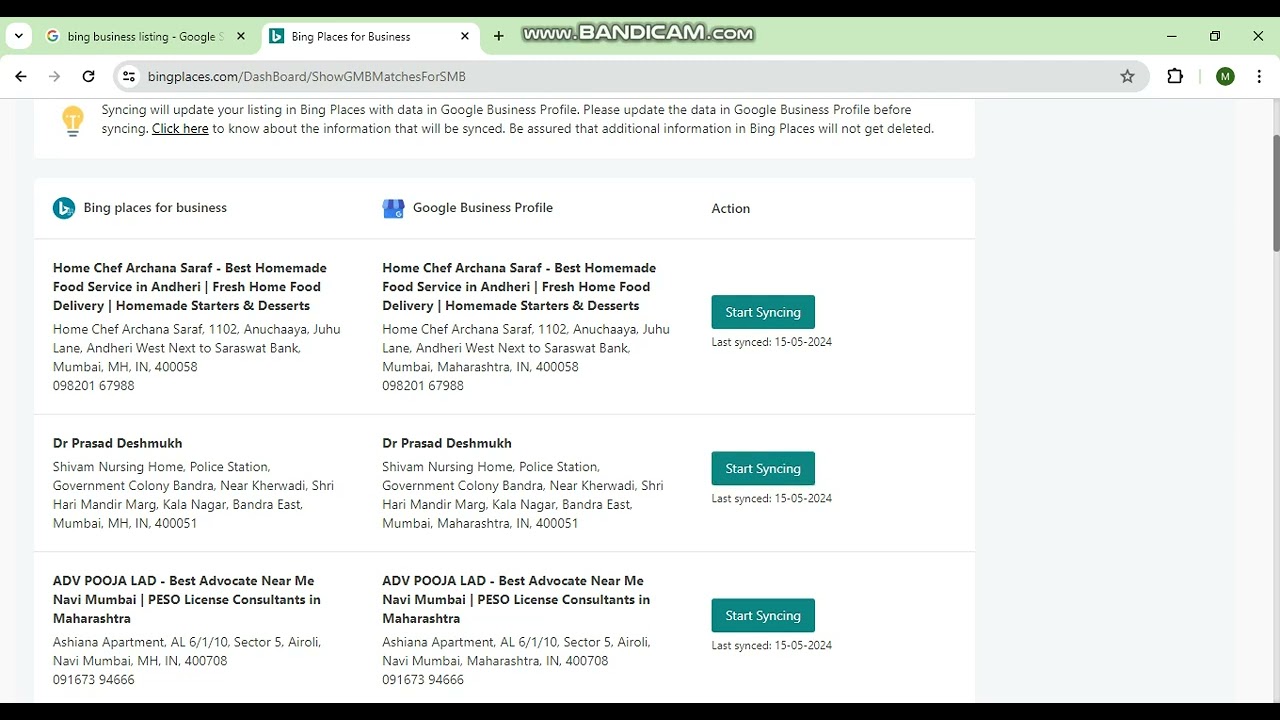Select Bing-side Home Chef Archana Saraf title
Screen dimensions: 1280x720
coord(190,287)
